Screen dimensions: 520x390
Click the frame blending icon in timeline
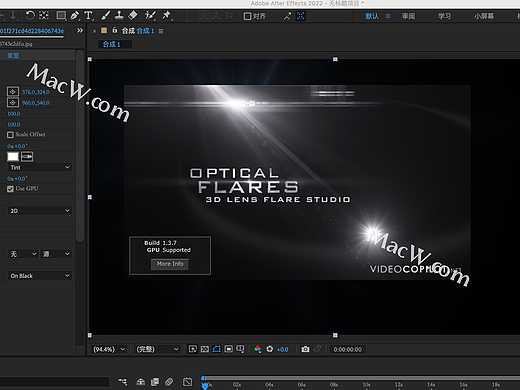pyautogui.click(x=155, y=382)
